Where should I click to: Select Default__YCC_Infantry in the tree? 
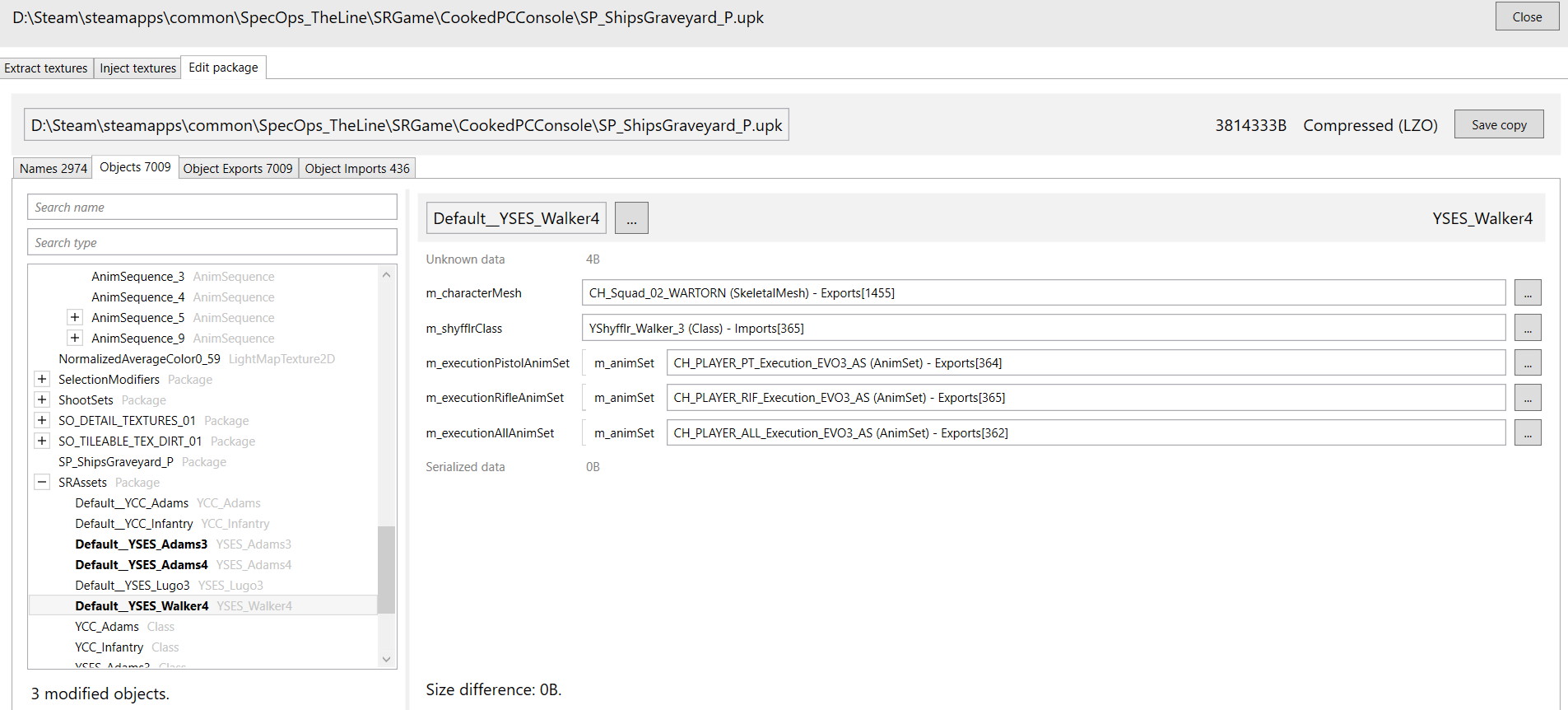pyautogui.click(x=134, y=524)
